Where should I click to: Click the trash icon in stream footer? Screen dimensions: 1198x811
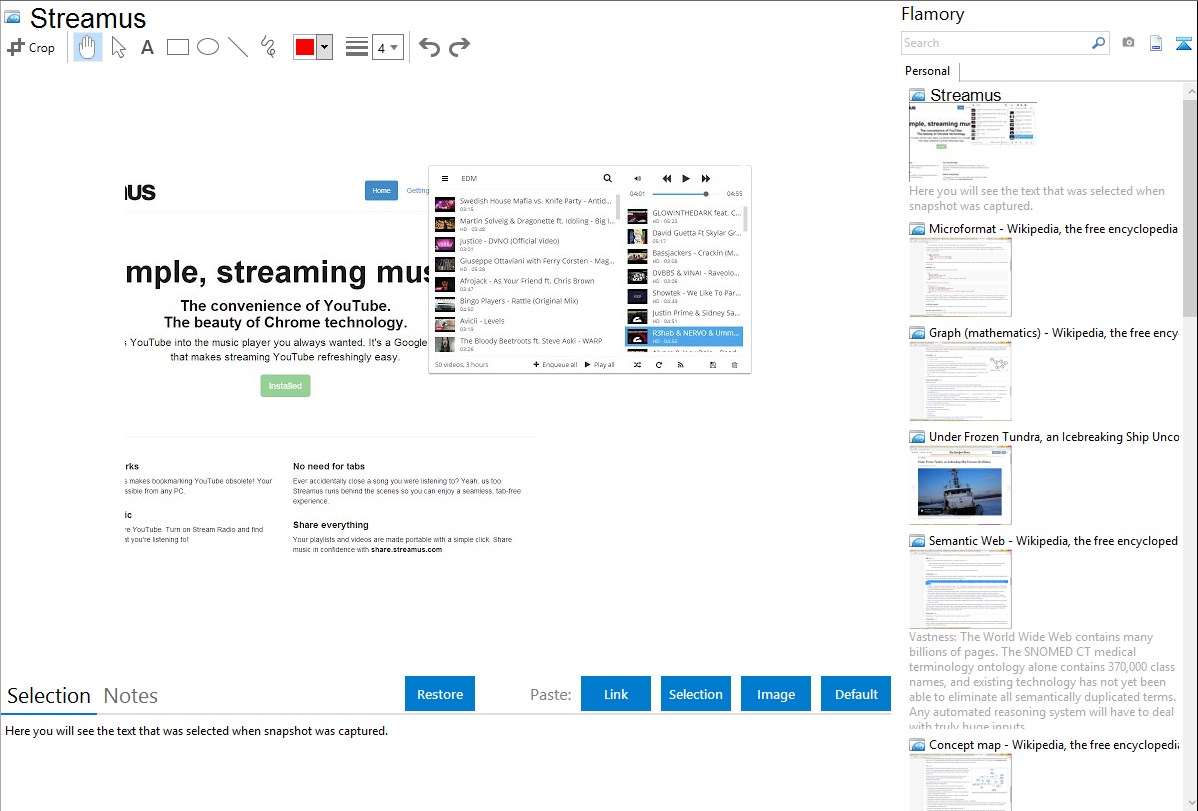click(x=734, y=365)
